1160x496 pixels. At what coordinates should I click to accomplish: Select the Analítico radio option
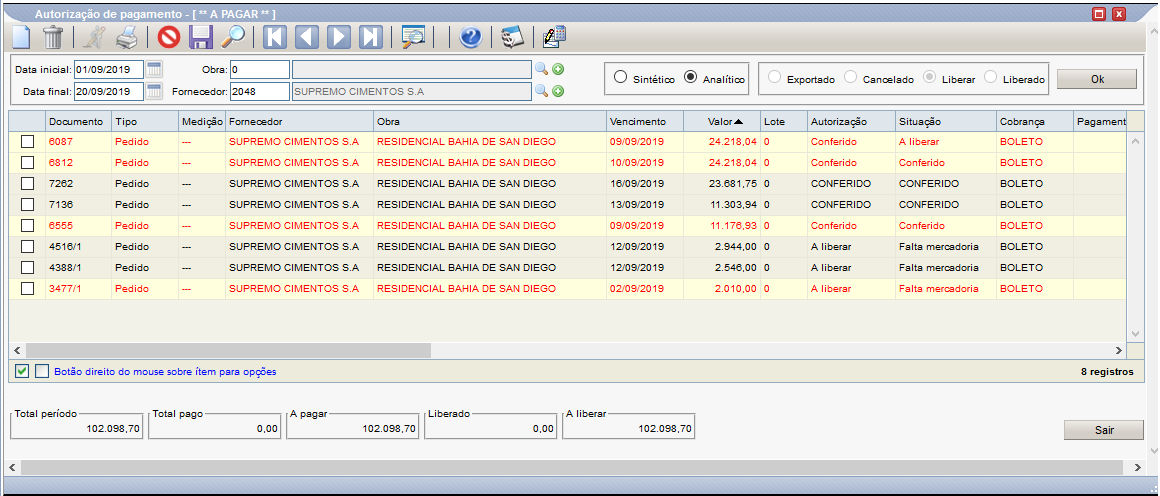(x=690, y=77)
